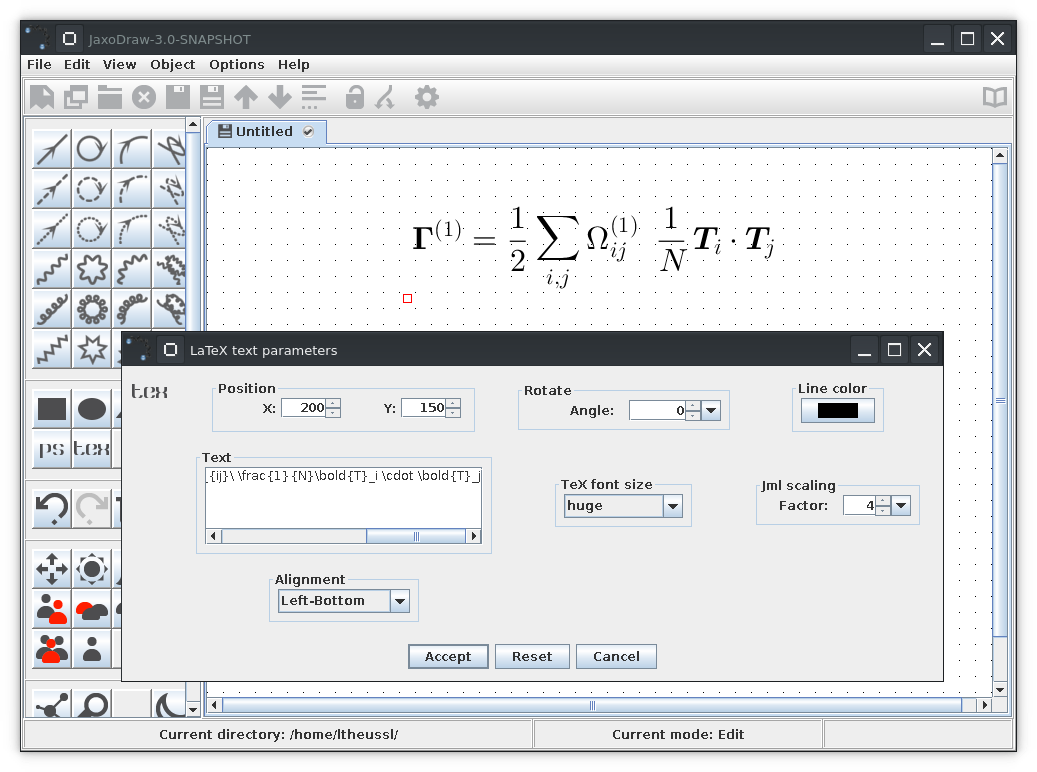Click the up arrow toolbar icon
The height and width of the screenshot is (772, 1037).
(246, 97)
